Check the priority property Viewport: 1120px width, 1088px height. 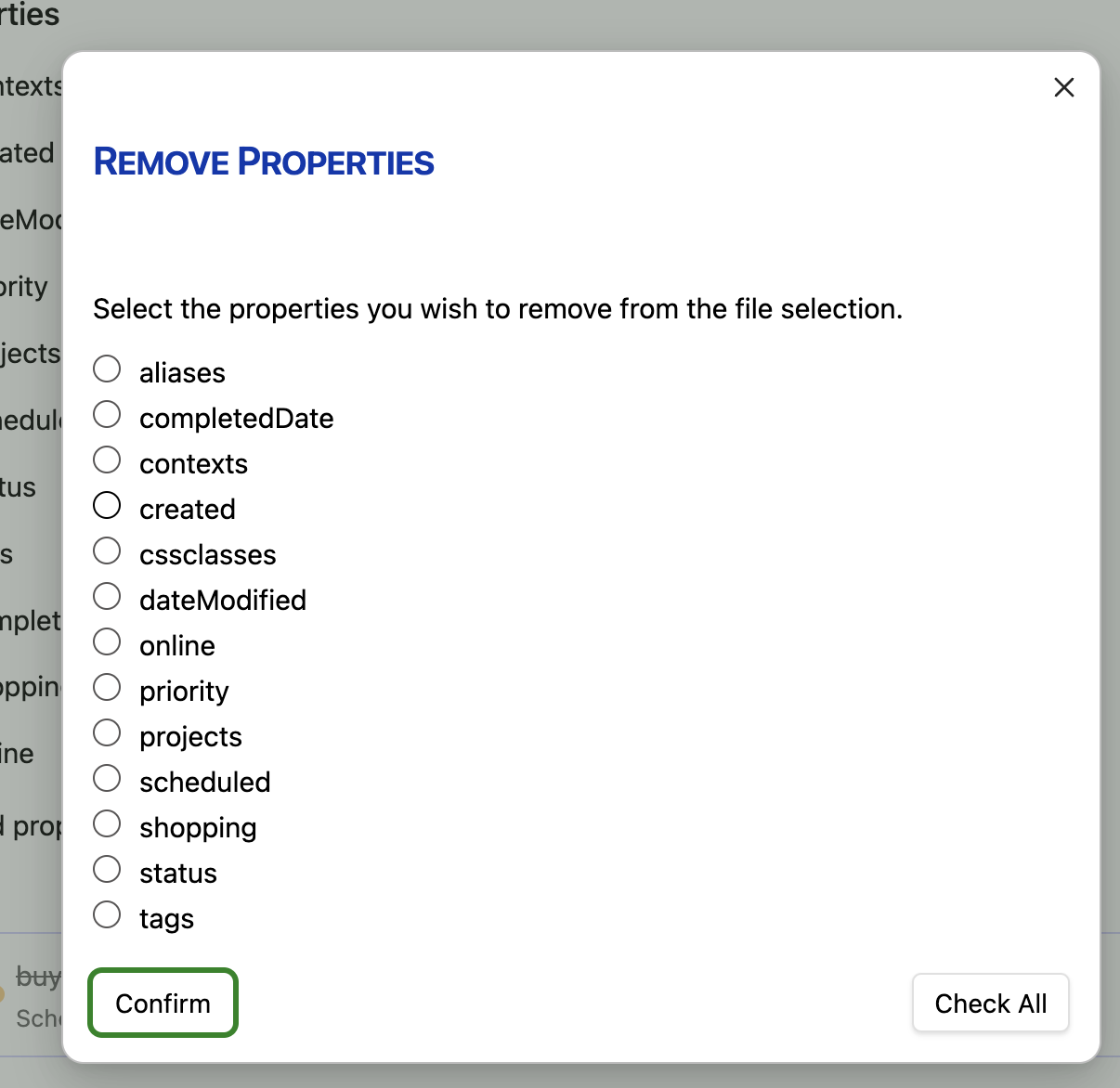(x=107, y=687)
